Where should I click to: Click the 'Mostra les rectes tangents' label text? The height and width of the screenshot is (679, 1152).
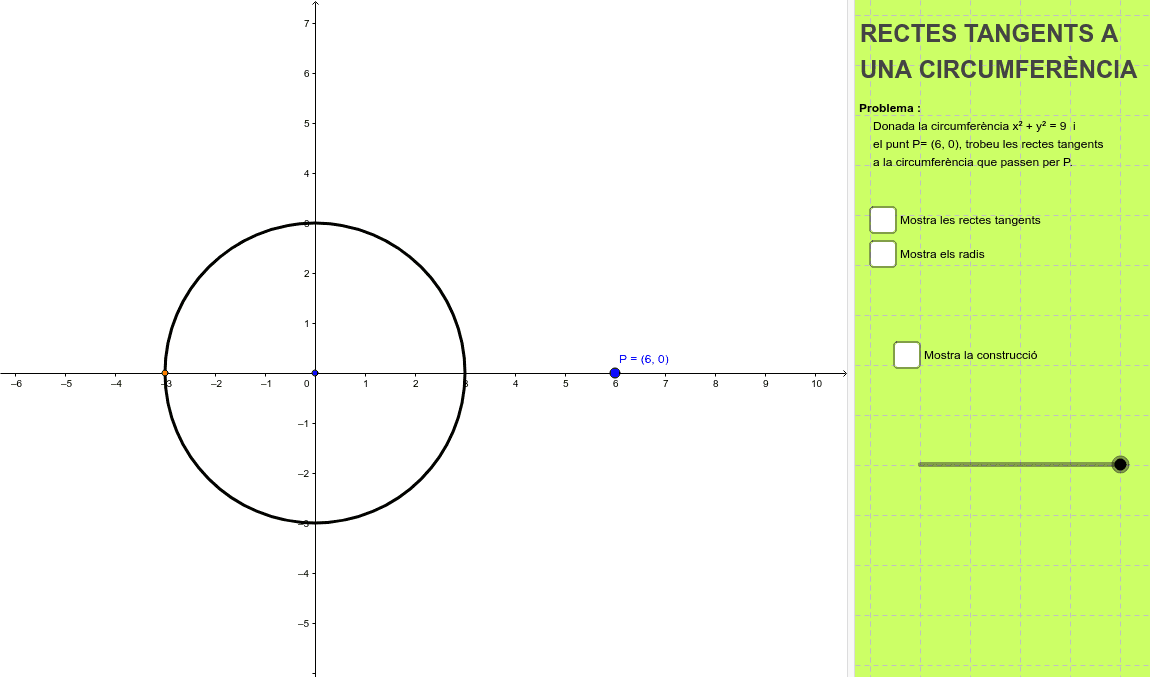click(x=970, y=220)
